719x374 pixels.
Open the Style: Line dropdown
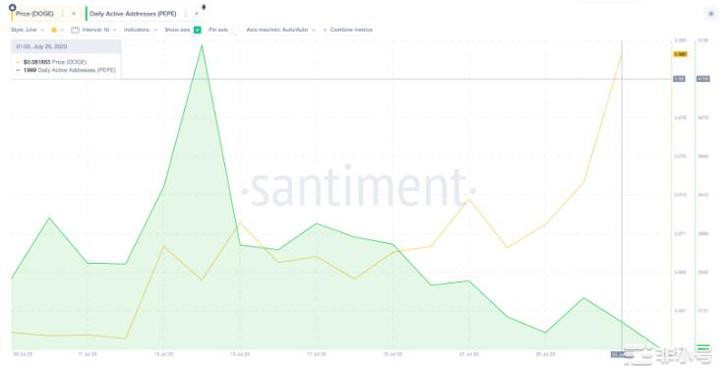[28, 30]
